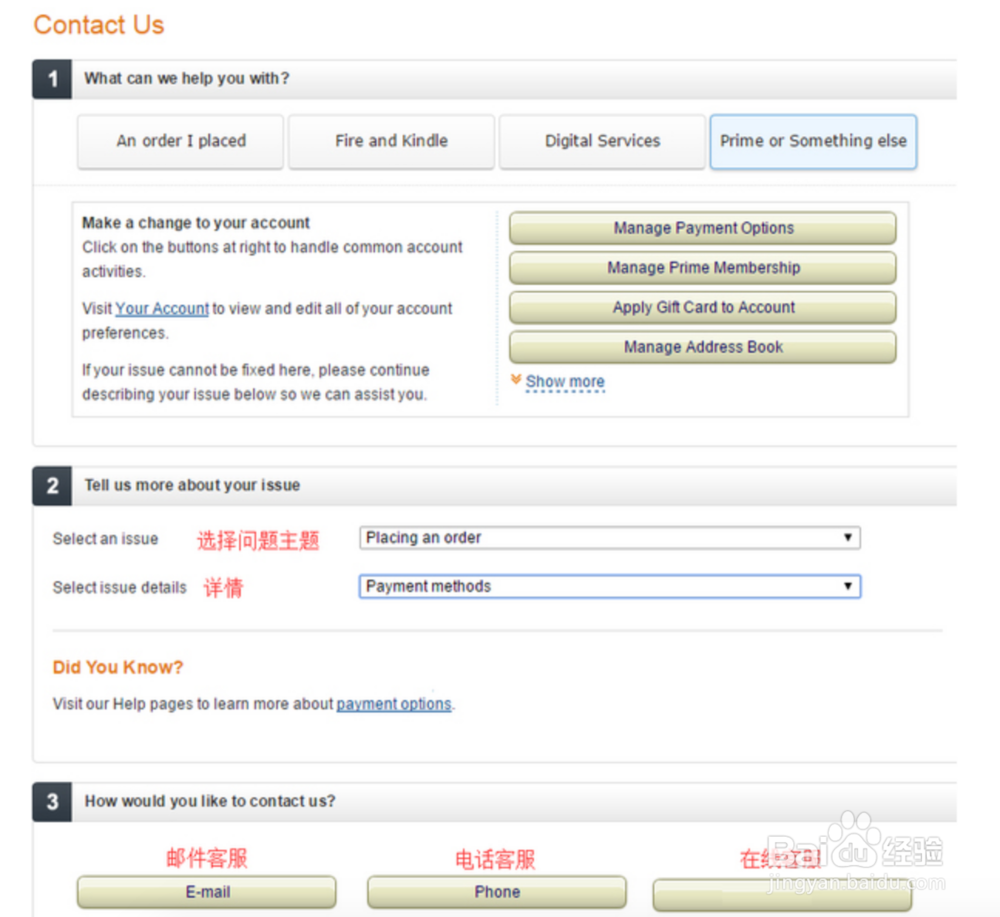Open the 'Select an issue' dropdown
This screenshot has height=917, width=1000.
click(610, 538)
